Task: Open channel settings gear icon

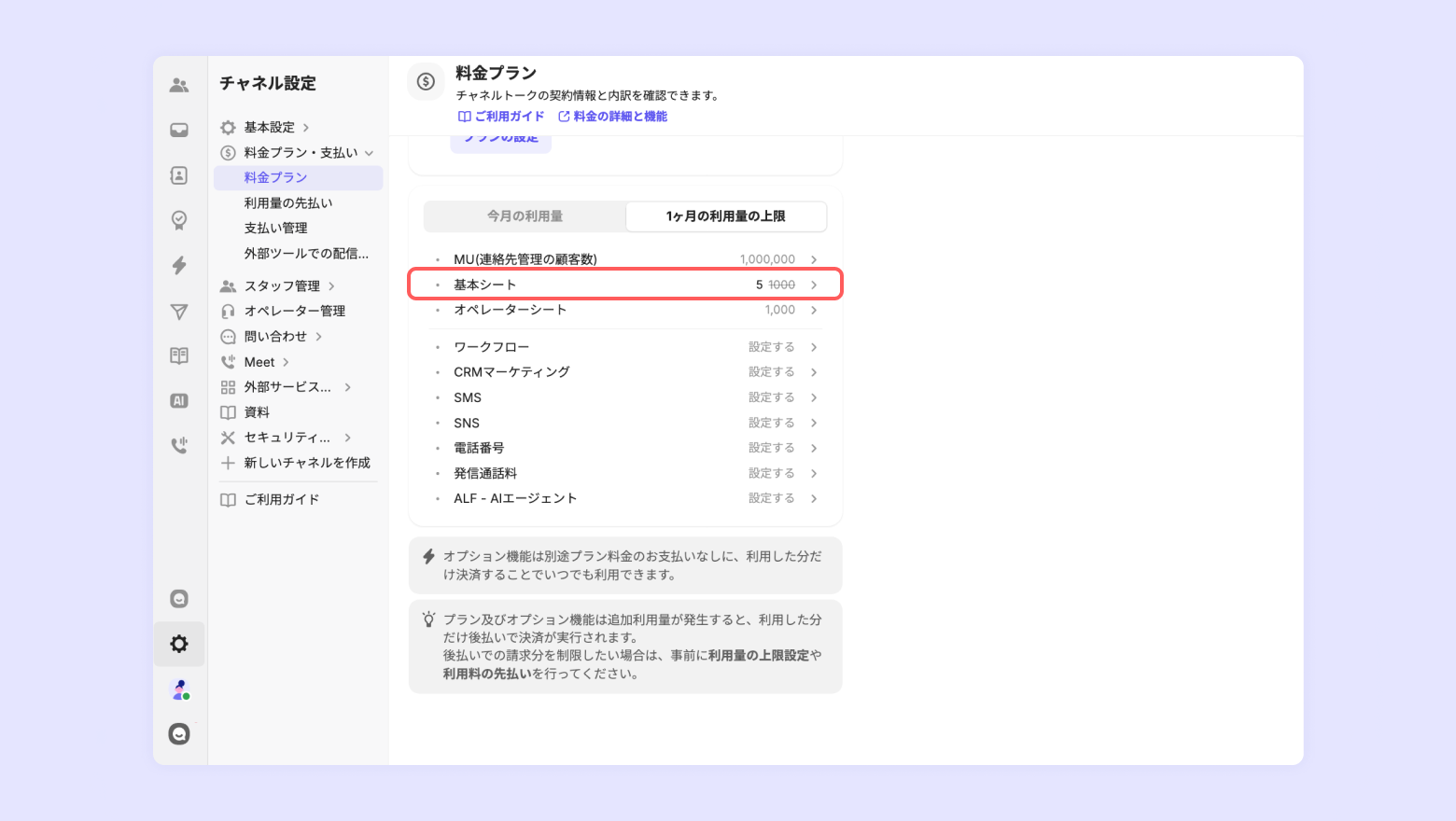Action: 179,644
